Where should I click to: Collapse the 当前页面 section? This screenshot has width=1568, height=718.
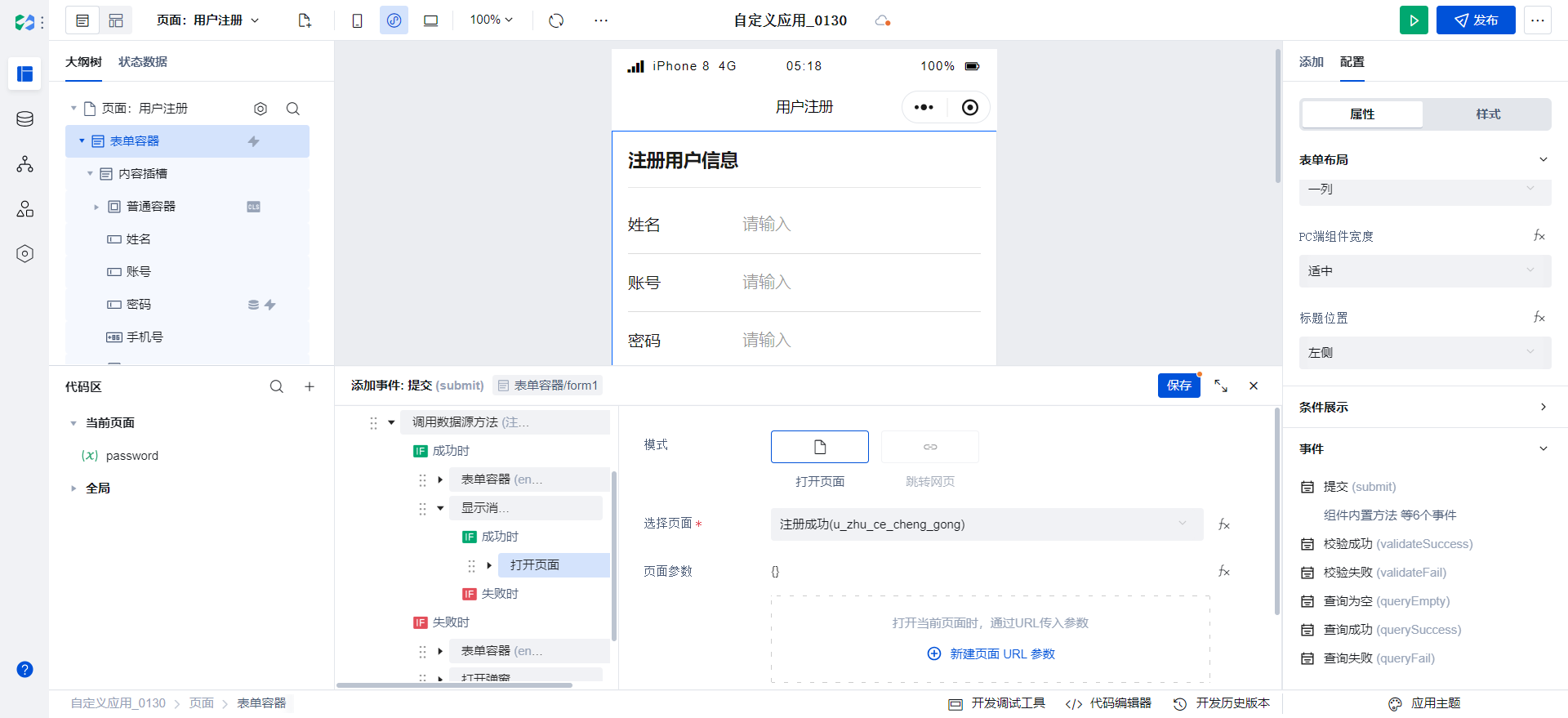(73, 423)
